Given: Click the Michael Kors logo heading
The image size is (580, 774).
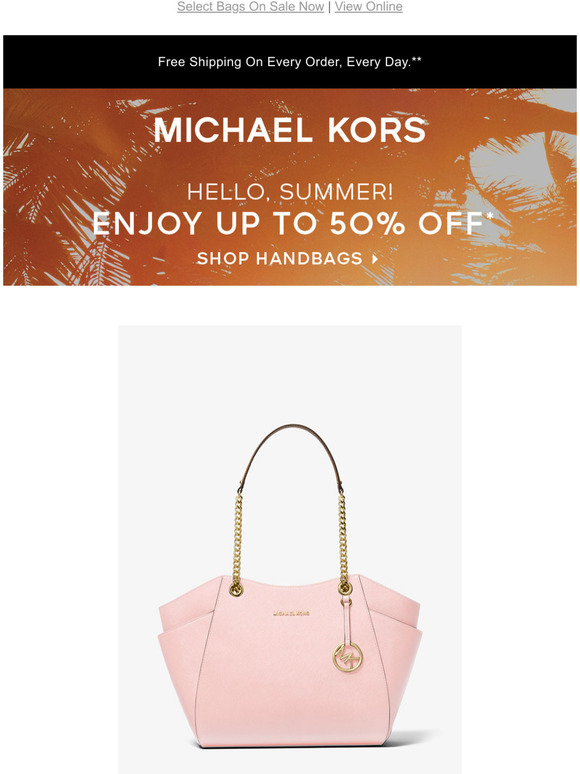Looking at the screenshot, I should (x=290, y=130).
